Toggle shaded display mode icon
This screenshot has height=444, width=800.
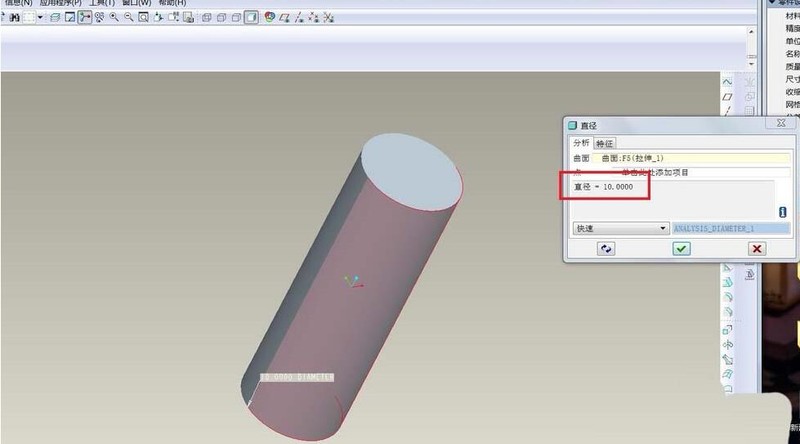pos(251,17)
